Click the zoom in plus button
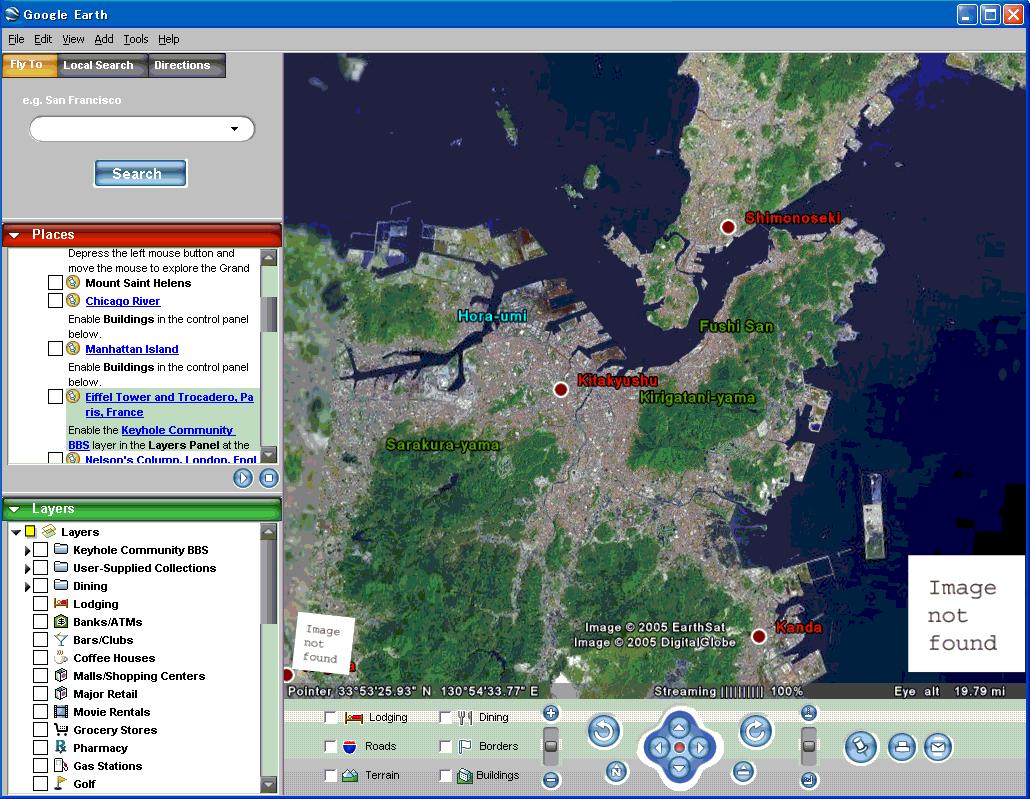 (x=550, y=713)
